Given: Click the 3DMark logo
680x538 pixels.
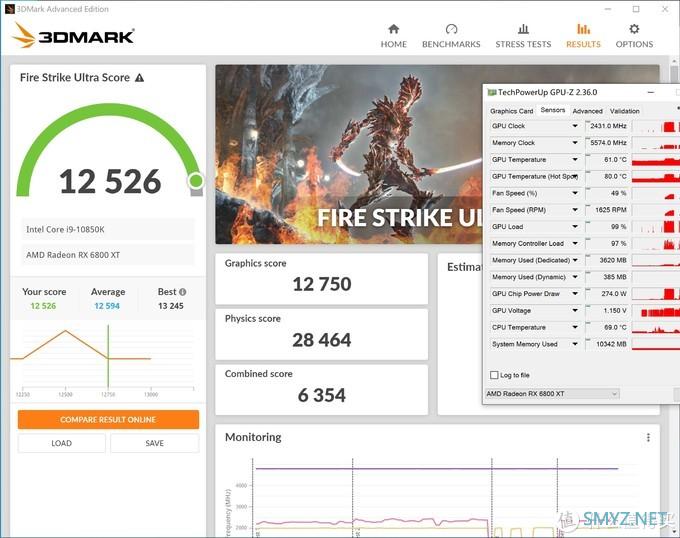Looking at the screenshot, I should click(x=74, y=35).
